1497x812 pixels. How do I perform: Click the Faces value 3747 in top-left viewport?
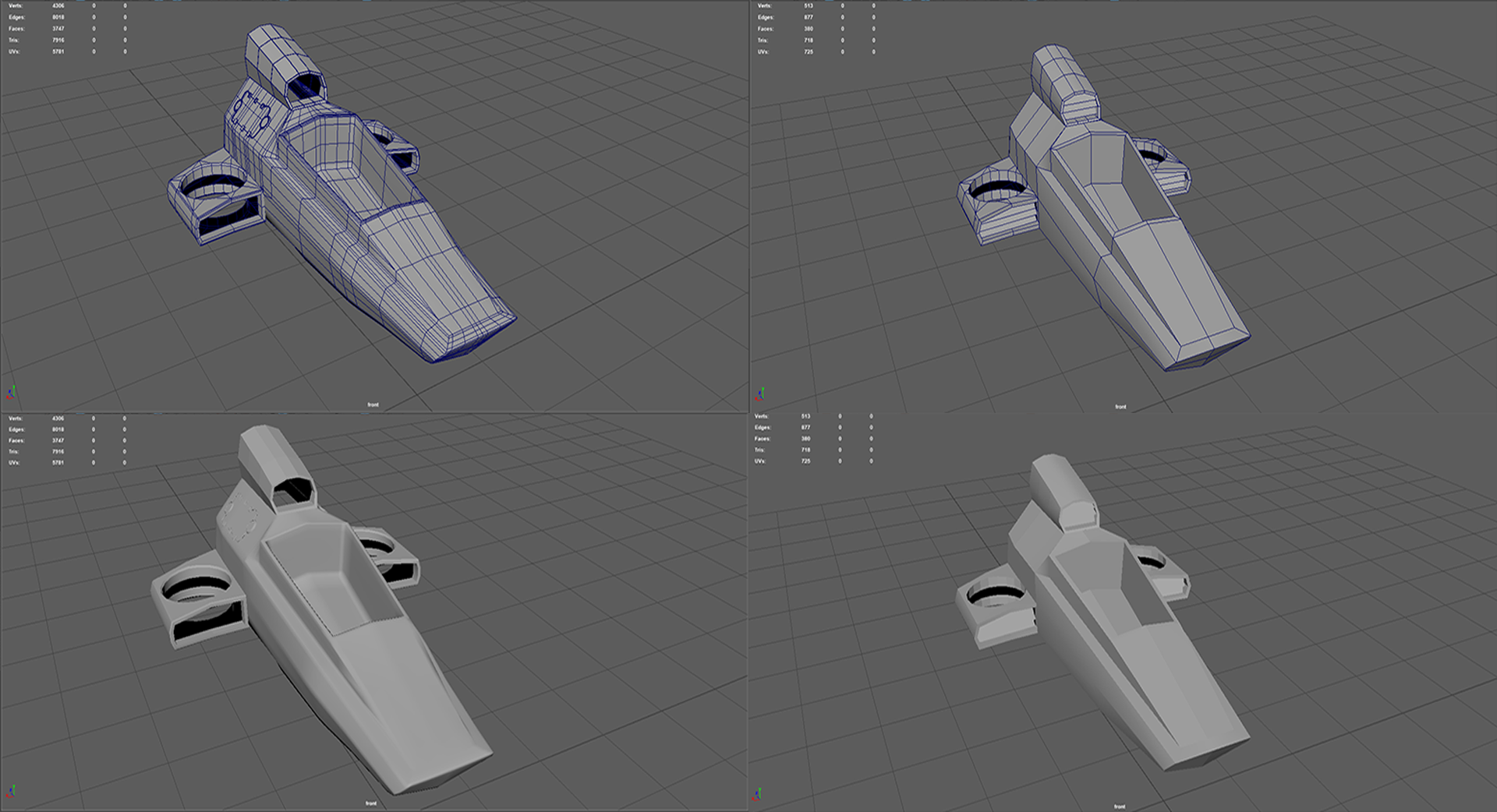coord(58,29)
